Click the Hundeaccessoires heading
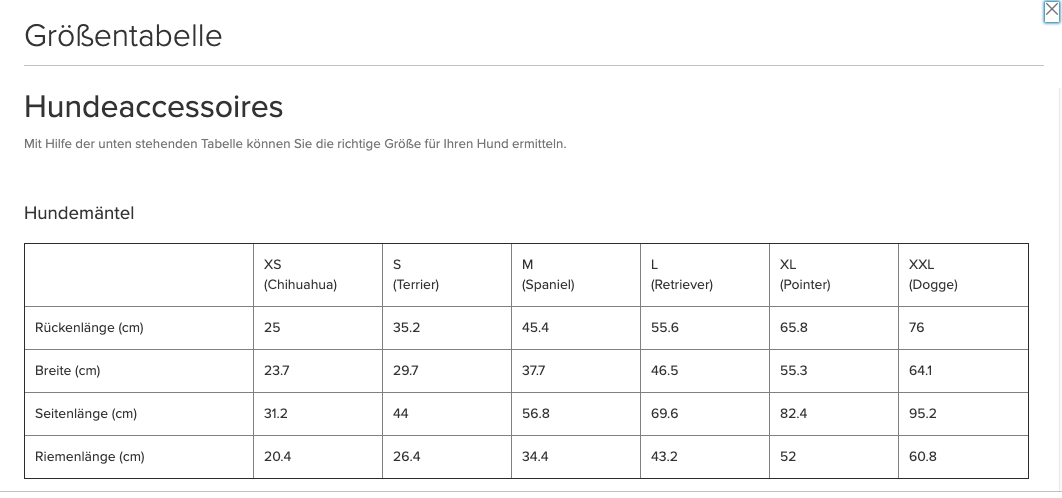Screen dimensions: 1062x498 click(x=154, y=106)
